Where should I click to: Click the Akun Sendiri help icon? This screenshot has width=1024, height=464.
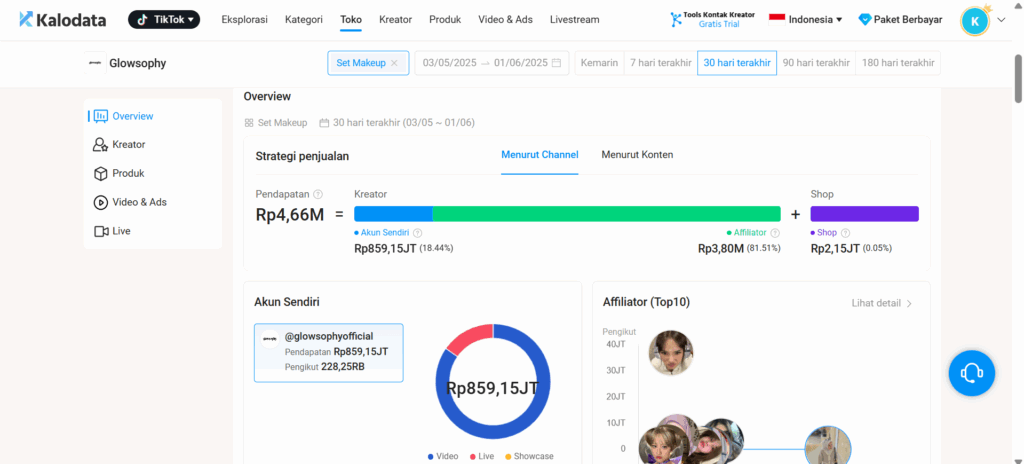pyautogui.click(x=417, y=233)
